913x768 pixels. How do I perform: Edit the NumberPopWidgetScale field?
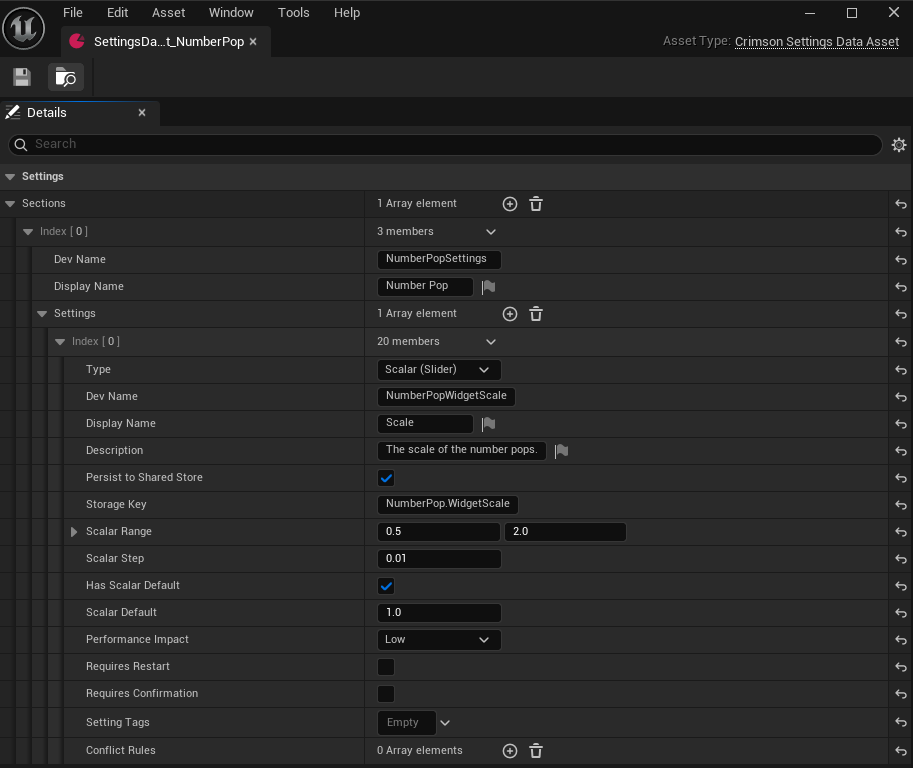click(x=446, y=396)
